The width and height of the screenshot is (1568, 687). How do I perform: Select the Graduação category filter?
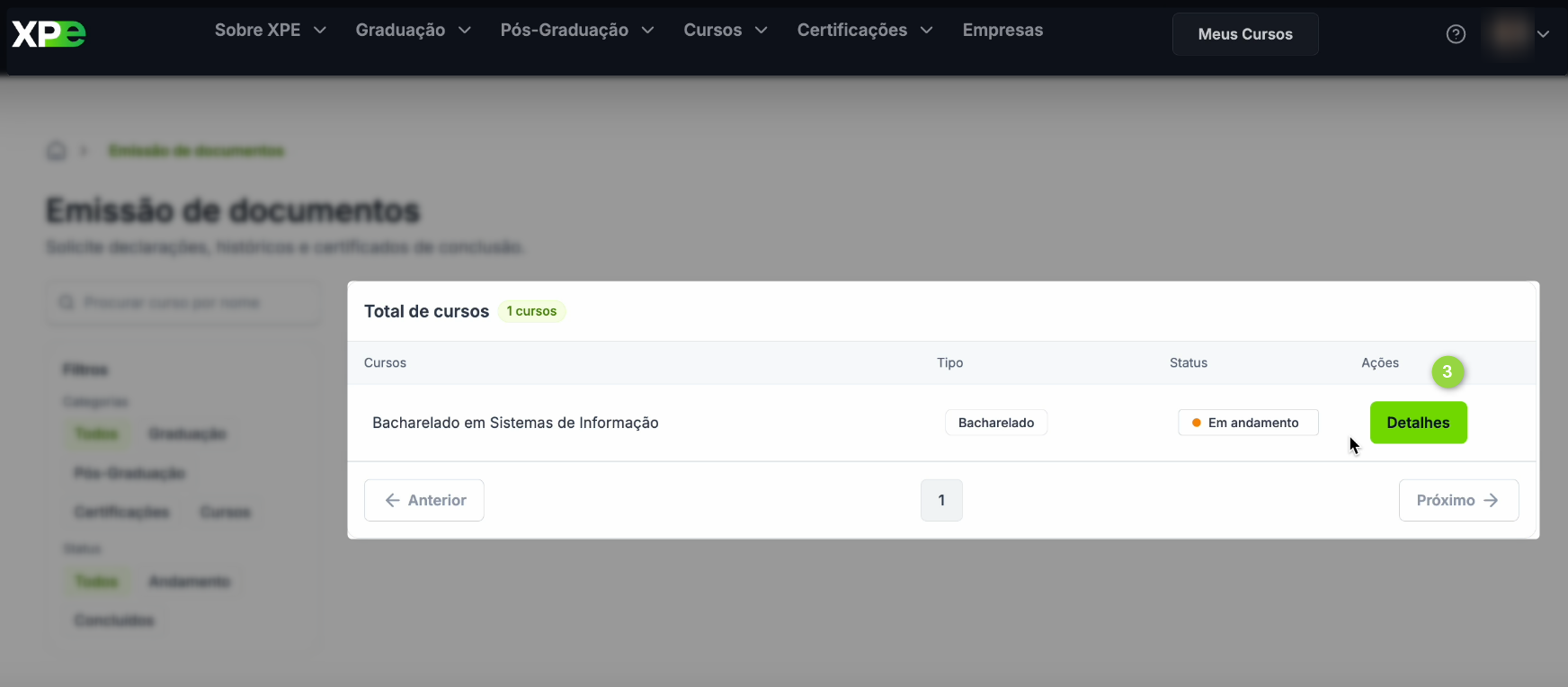187,434
